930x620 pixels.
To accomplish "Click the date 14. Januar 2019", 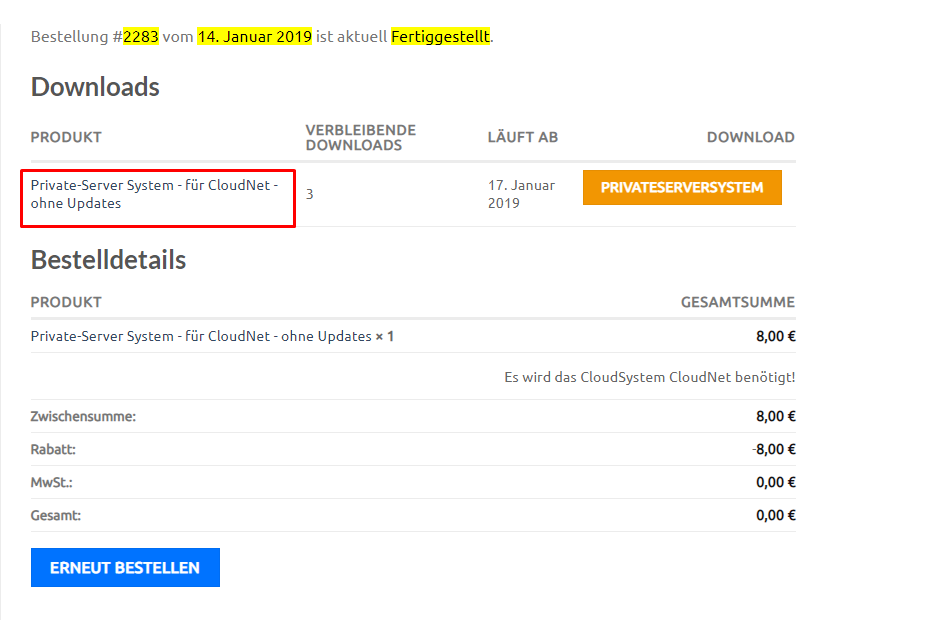I will pos(254,37).
